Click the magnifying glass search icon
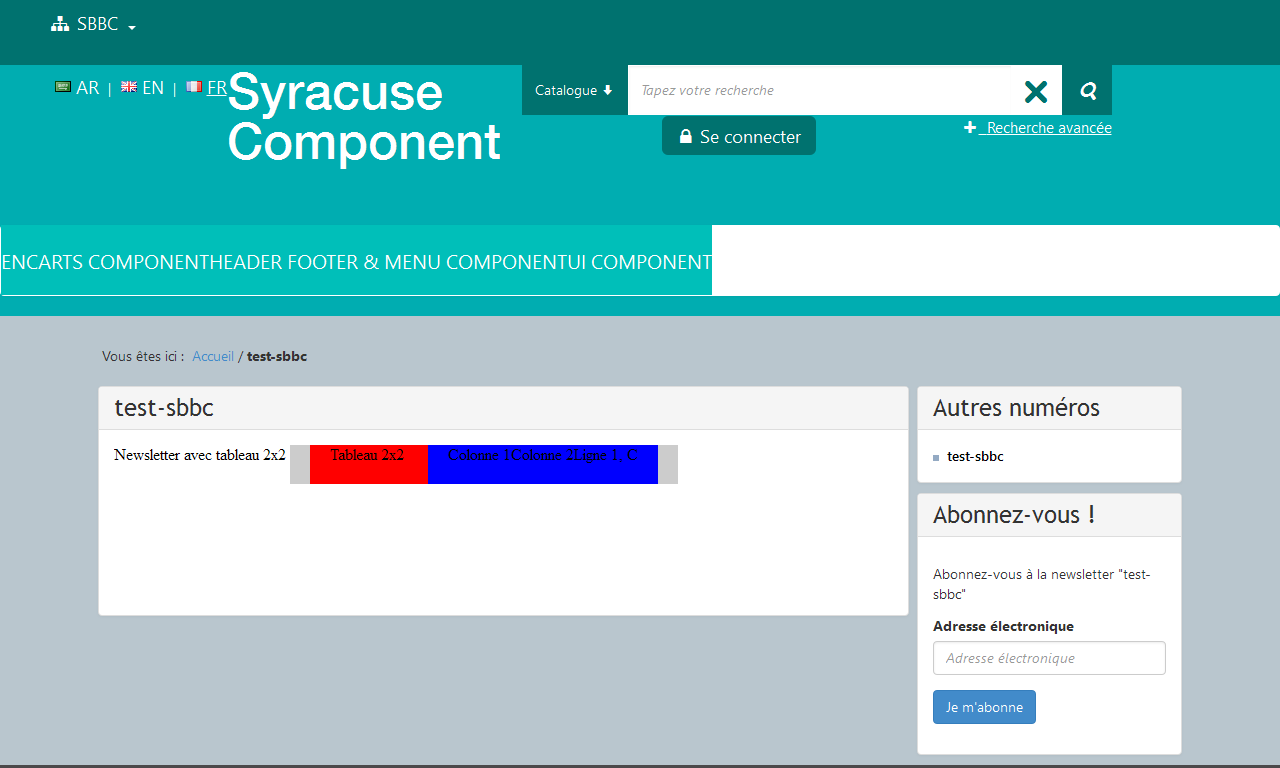Viewport: 1280px width, 768px height. tap(1088, 91)
